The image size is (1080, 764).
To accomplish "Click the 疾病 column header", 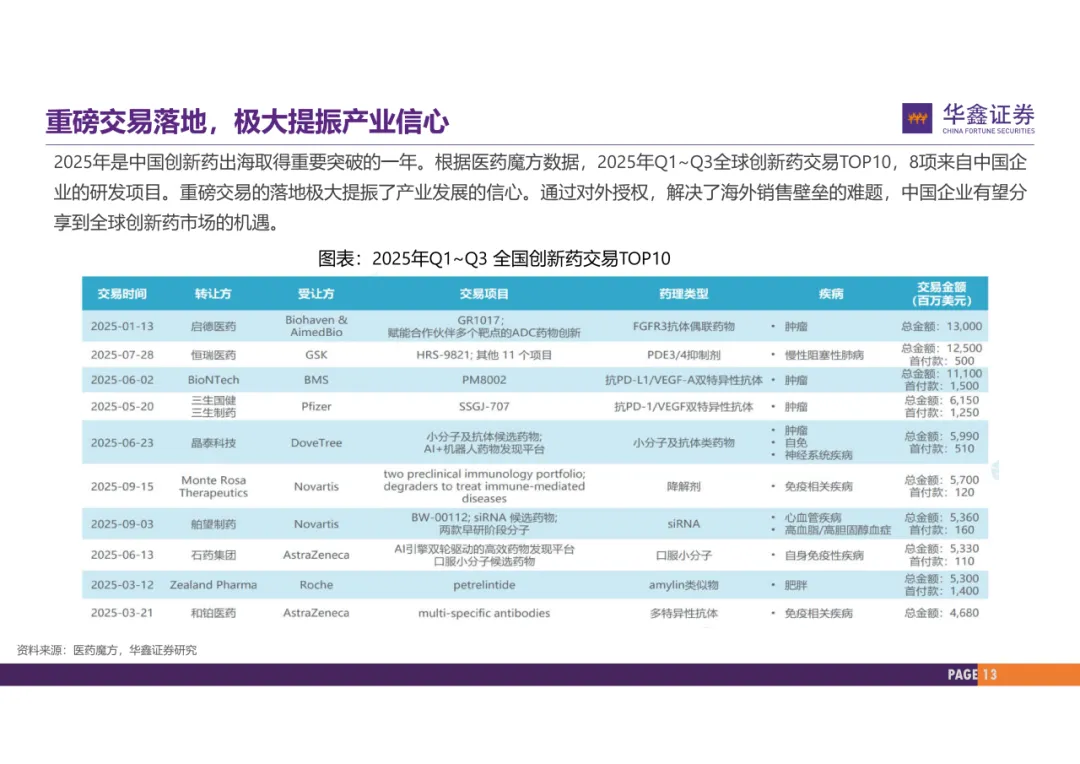I will [831, 293].
